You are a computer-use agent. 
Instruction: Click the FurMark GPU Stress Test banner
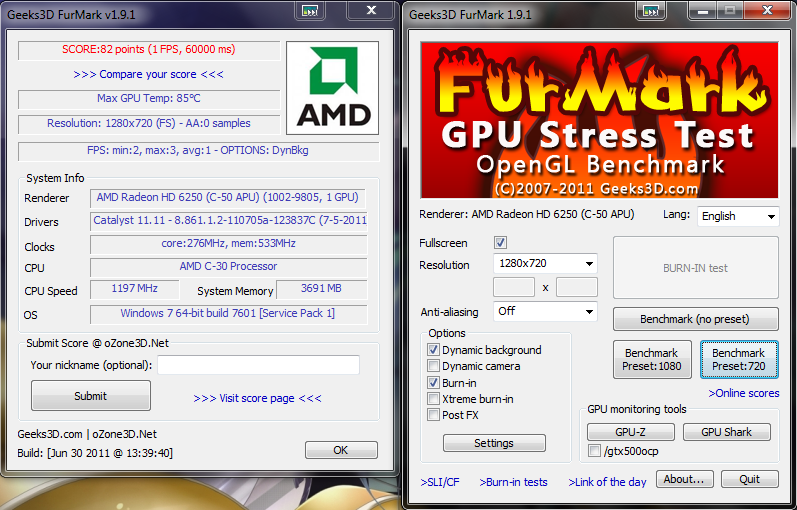coord(599,121)
